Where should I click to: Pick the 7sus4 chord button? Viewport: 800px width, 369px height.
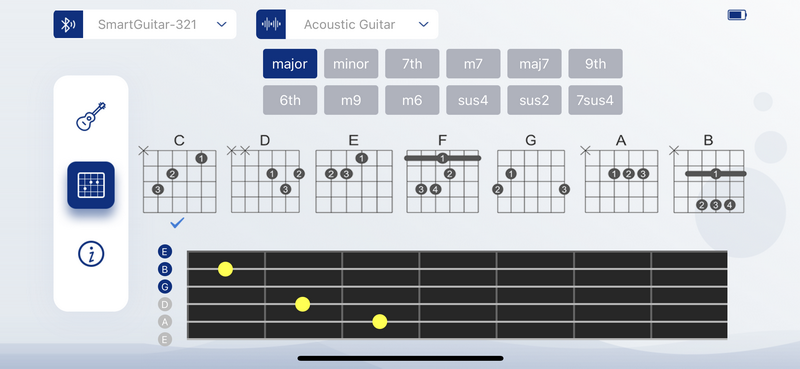[595, 100]
